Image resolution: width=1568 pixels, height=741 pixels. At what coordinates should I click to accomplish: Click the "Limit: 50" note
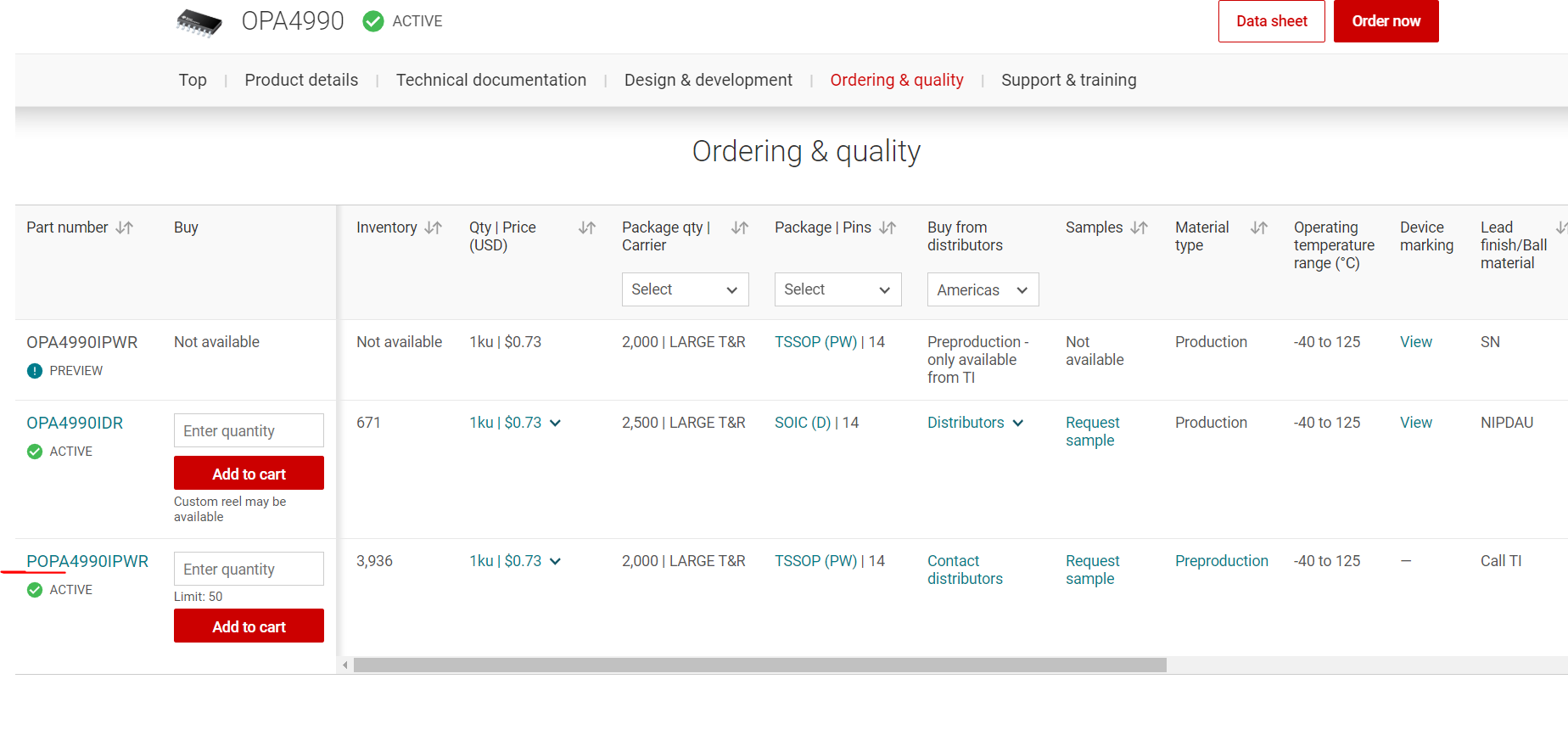(199, 597)
